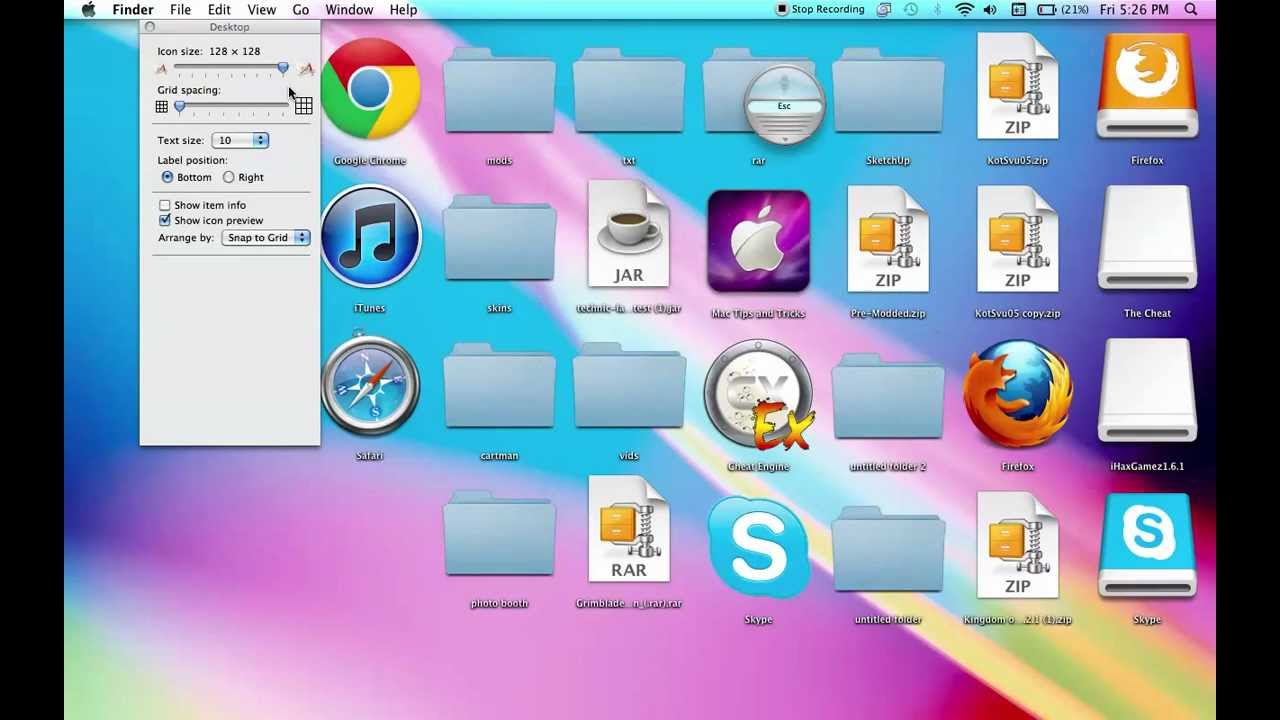Select the photo booth folder
The width and height of the screenshot is (1280, 720).
click(499, 533)
